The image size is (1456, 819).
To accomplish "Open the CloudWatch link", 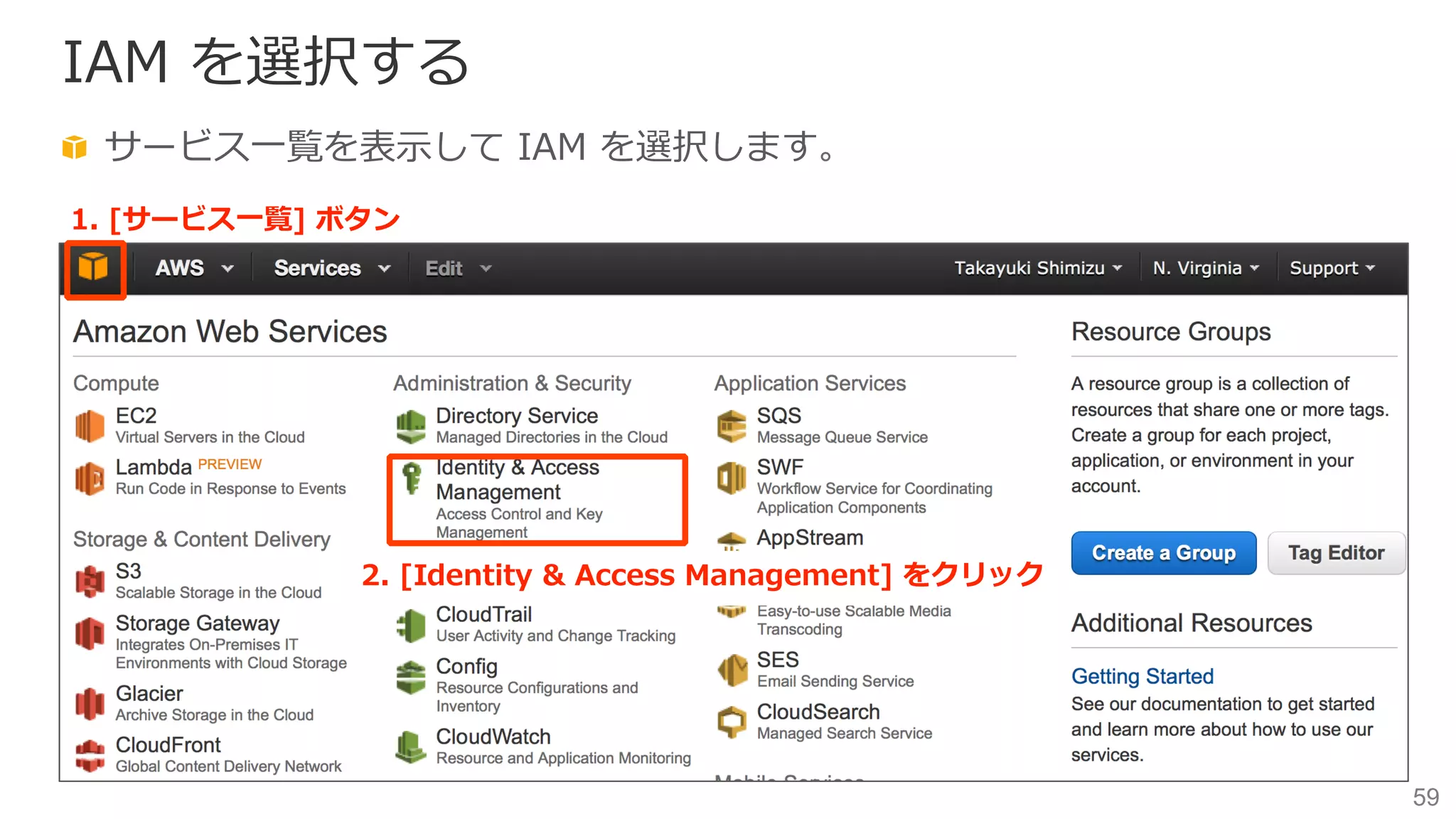I will point(493,737).
